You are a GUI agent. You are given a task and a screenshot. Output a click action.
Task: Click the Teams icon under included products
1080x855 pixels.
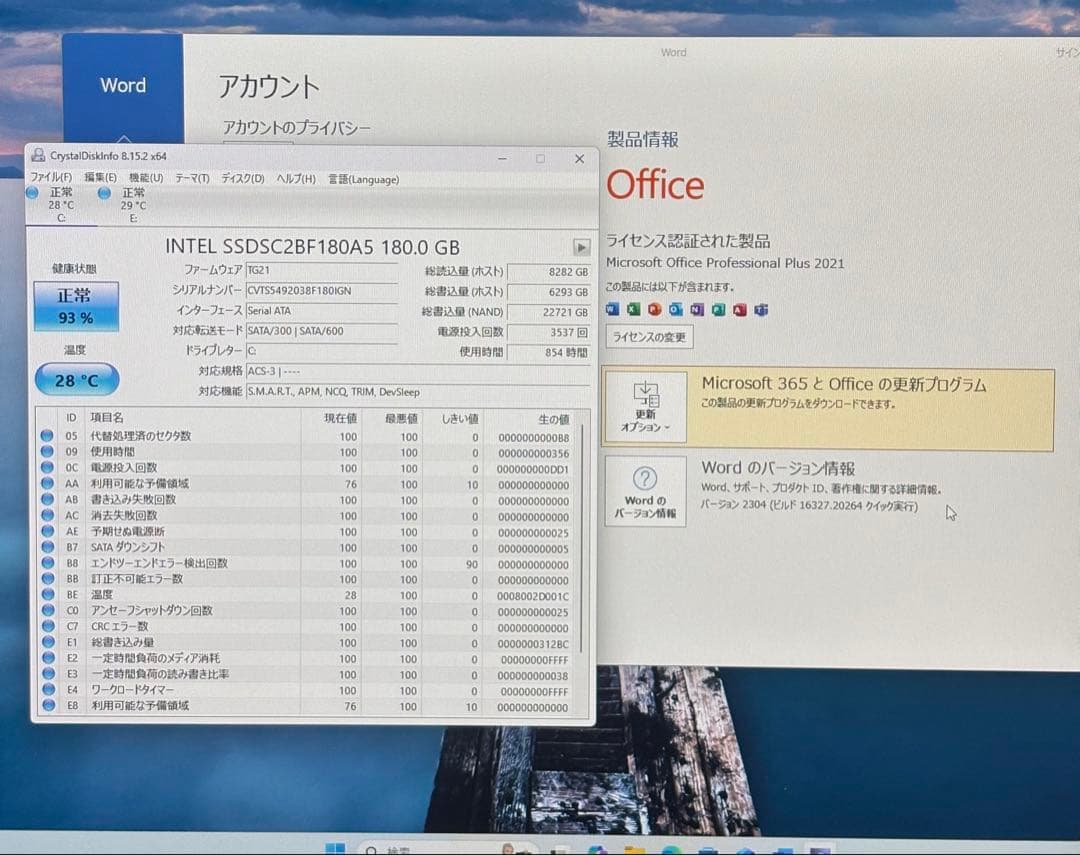pyautogui.click(x=761, y=309)
